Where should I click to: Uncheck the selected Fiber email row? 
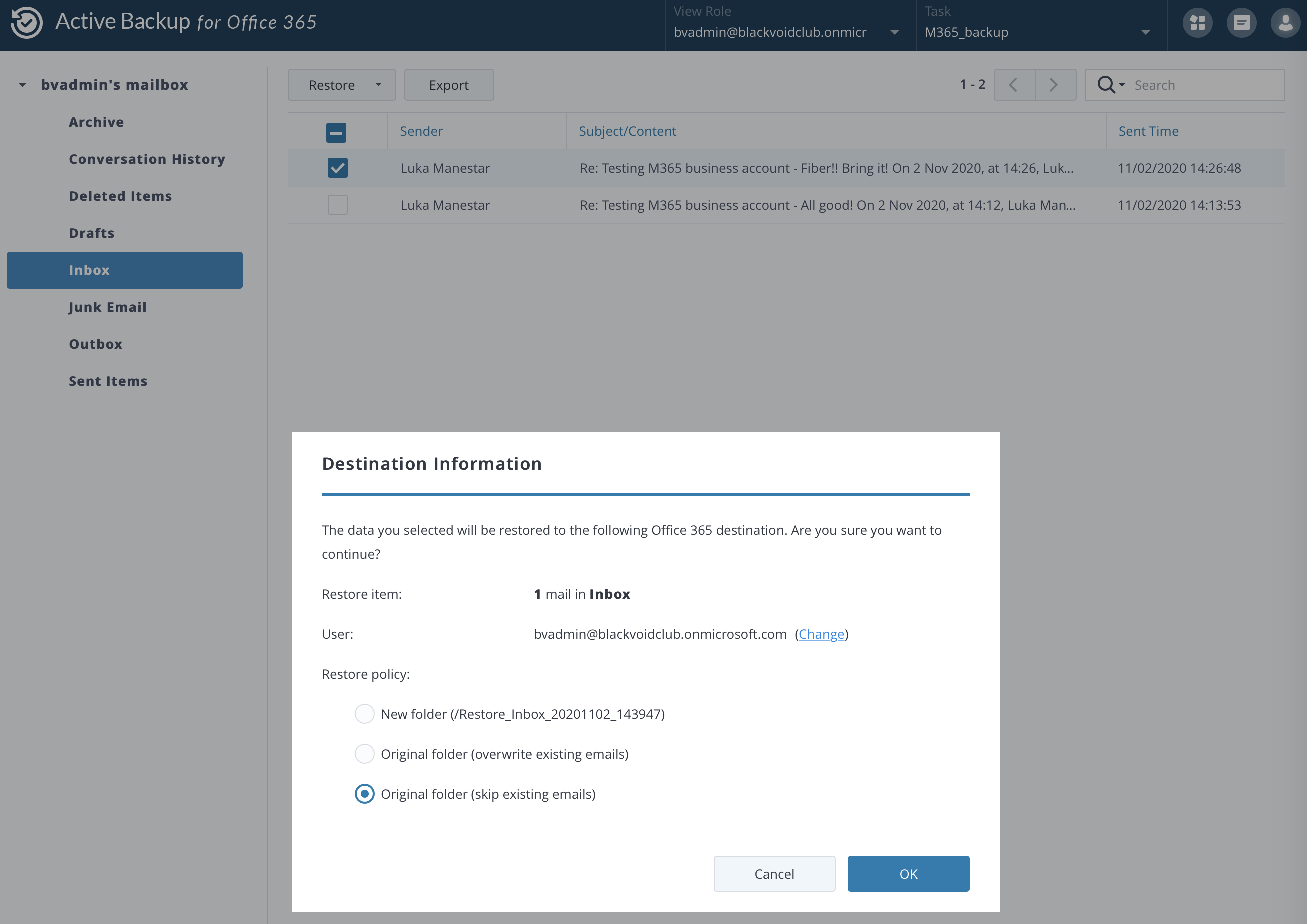[x=337, y=168]
